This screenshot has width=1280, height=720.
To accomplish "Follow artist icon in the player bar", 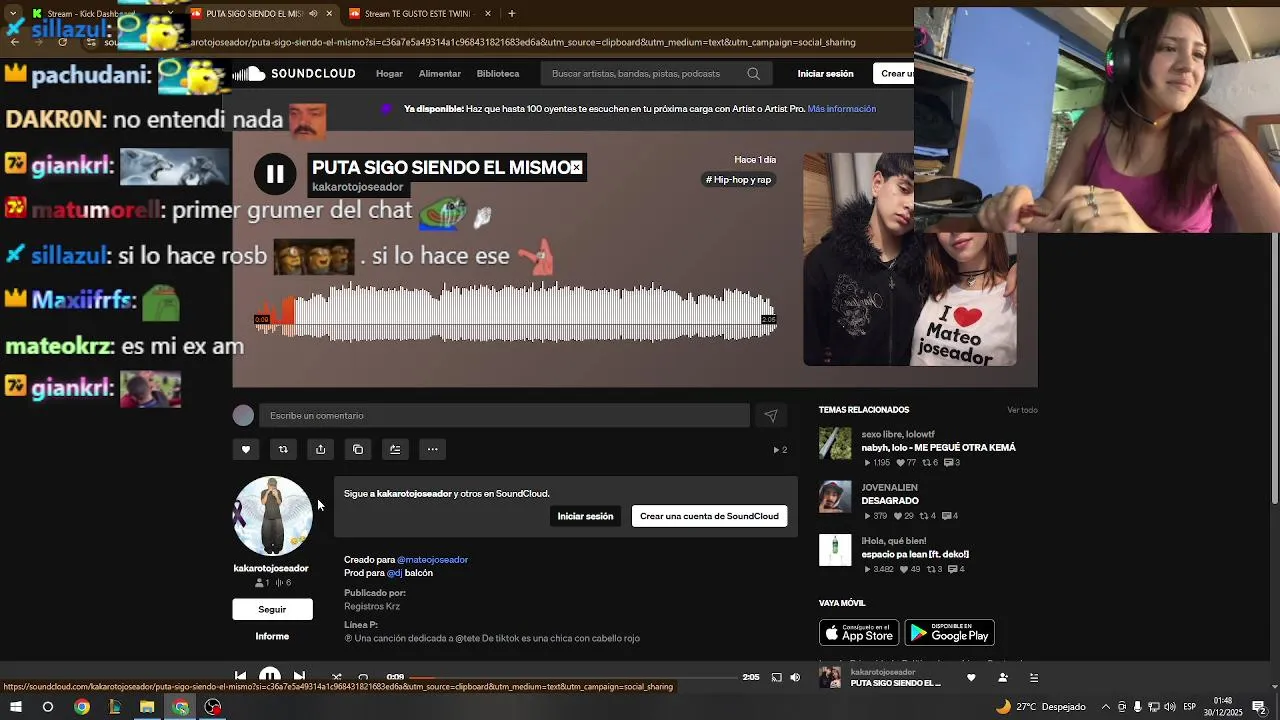I will [1002, 677].
